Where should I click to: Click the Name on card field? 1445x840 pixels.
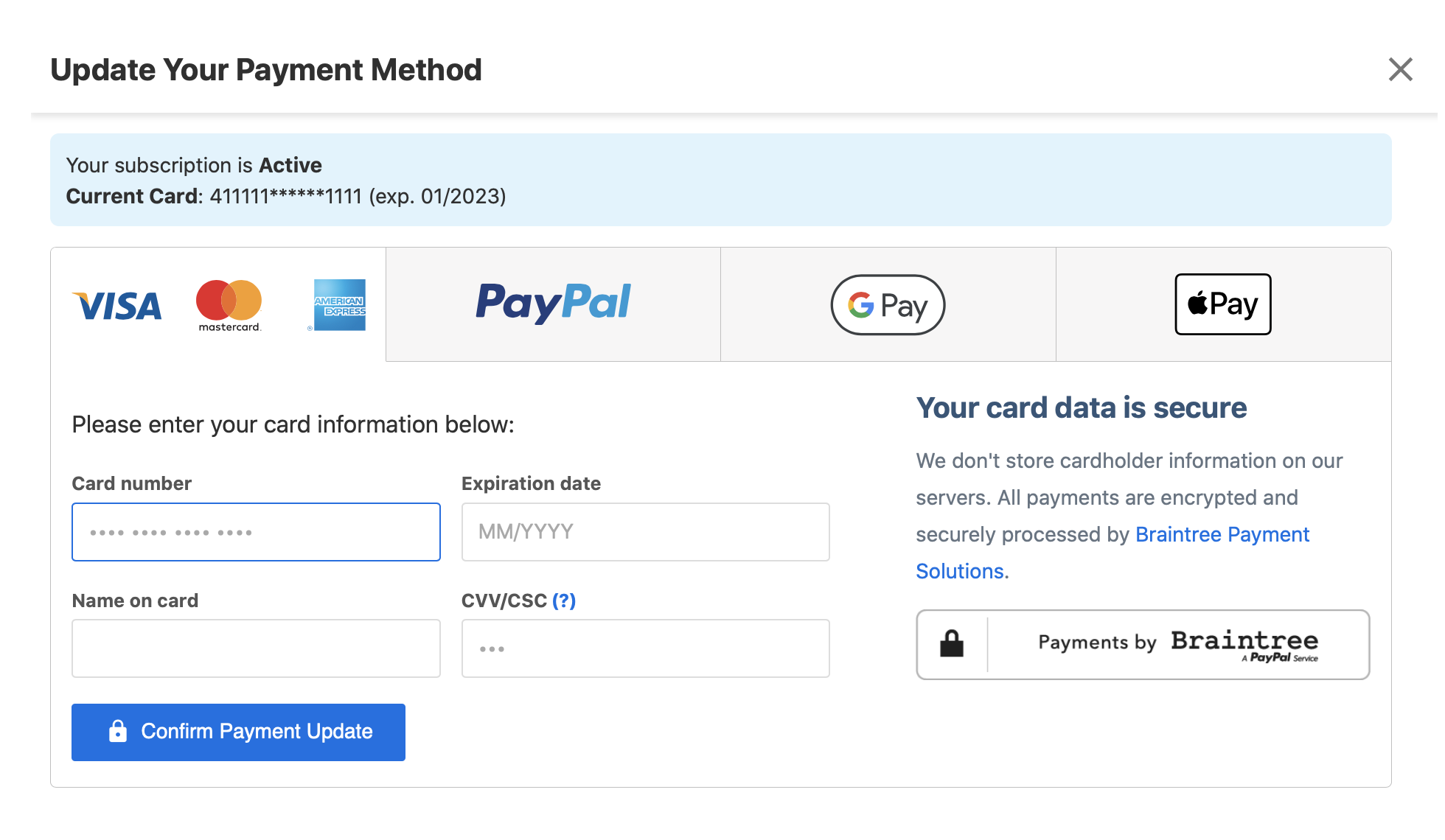(255, 648)
